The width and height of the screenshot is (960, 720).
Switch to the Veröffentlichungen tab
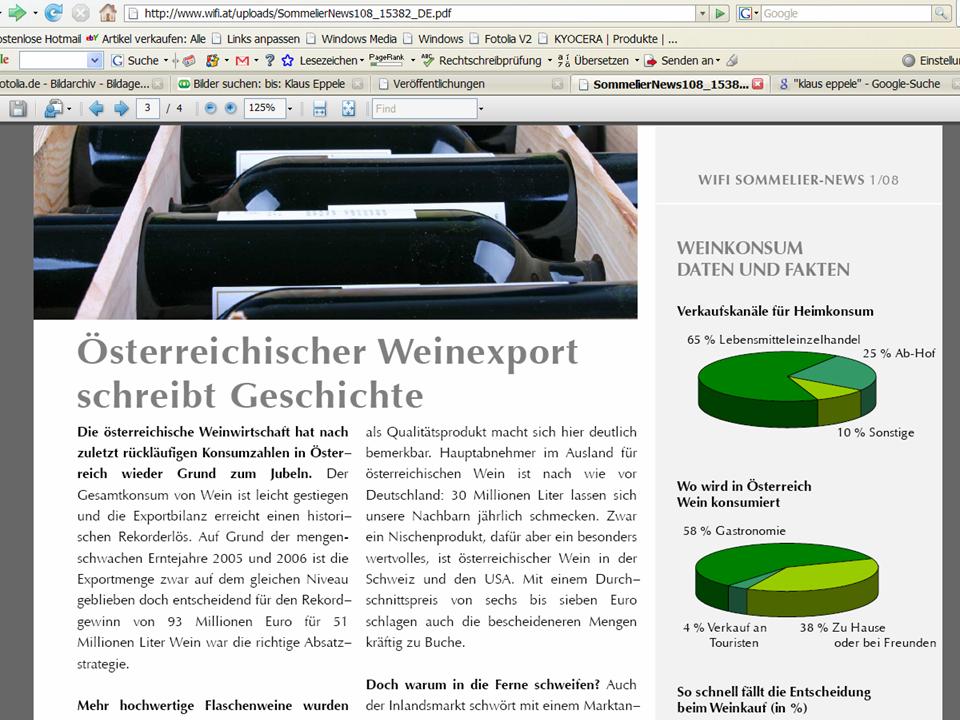pos(438,84)
